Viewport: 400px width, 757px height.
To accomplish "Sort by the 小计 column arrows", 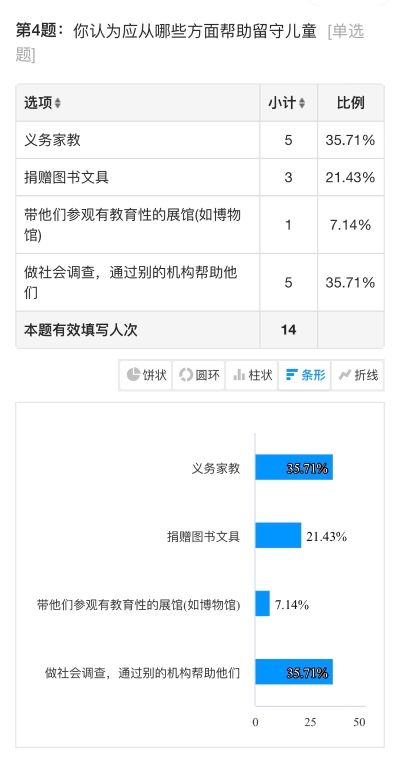I will tap(302, 103).
